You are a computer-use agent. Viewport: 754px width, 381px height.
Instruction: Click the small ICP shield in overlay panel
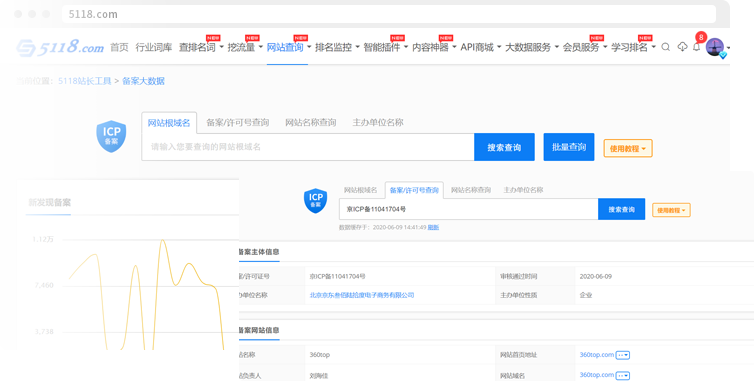click(315, 201)
